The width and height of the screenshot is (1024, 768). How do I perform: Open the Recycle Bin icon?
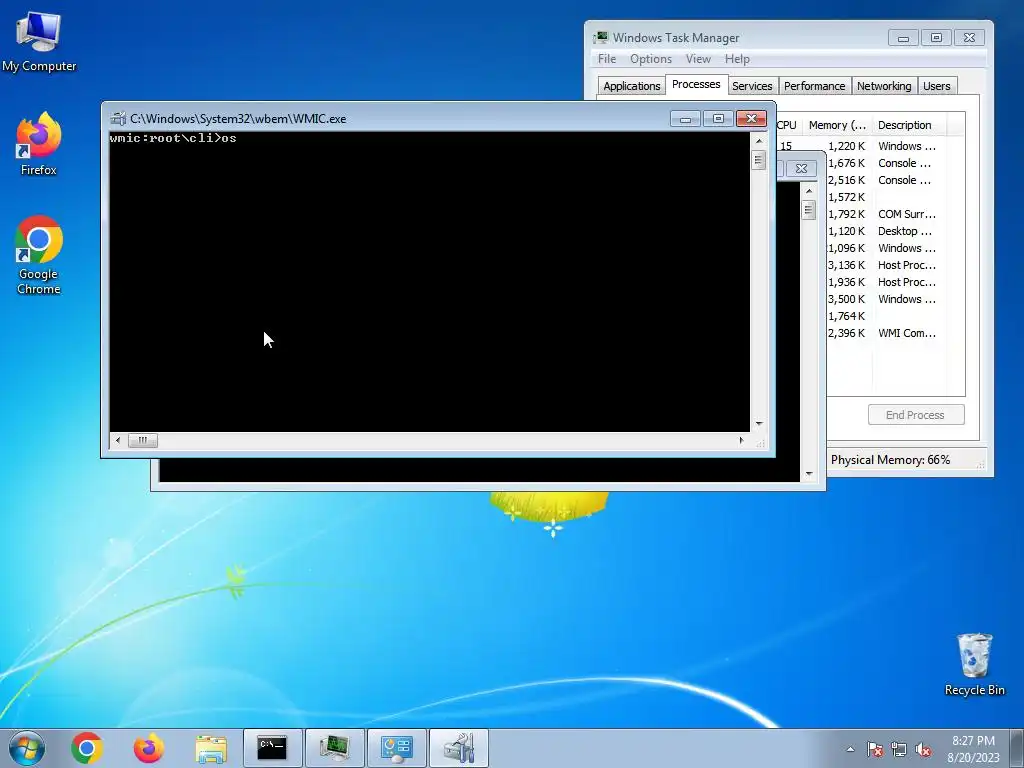(974, 664)
